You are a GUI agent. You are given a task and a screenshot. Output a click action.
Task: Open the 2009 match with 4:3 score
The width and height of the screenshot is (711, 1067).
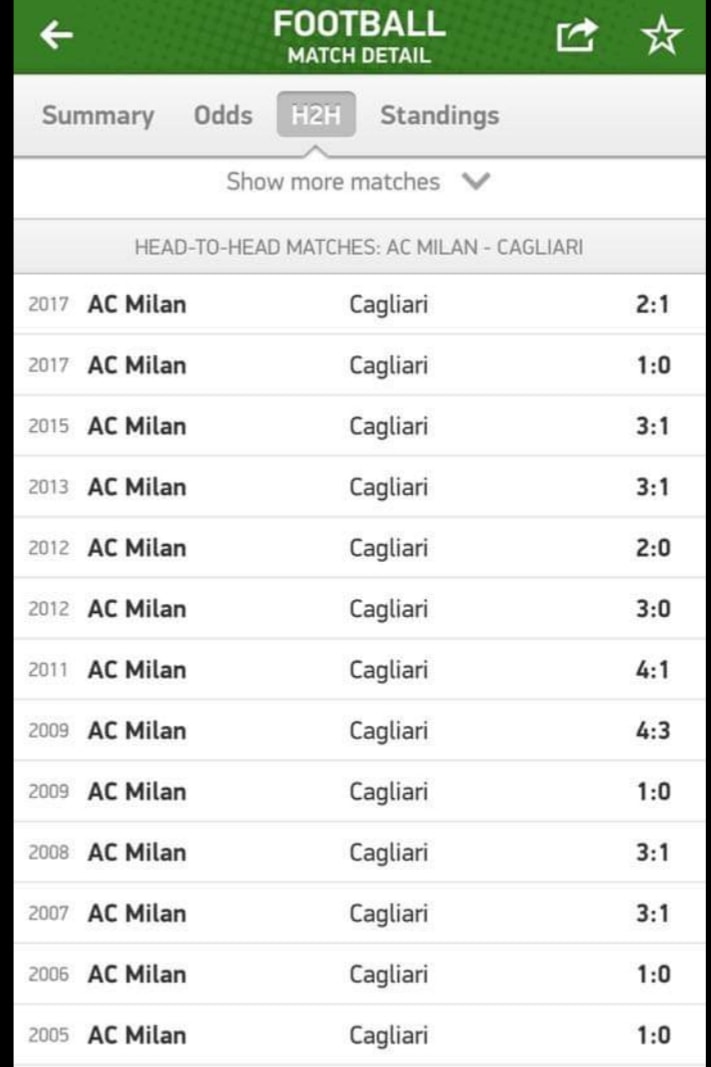(359, 730)
